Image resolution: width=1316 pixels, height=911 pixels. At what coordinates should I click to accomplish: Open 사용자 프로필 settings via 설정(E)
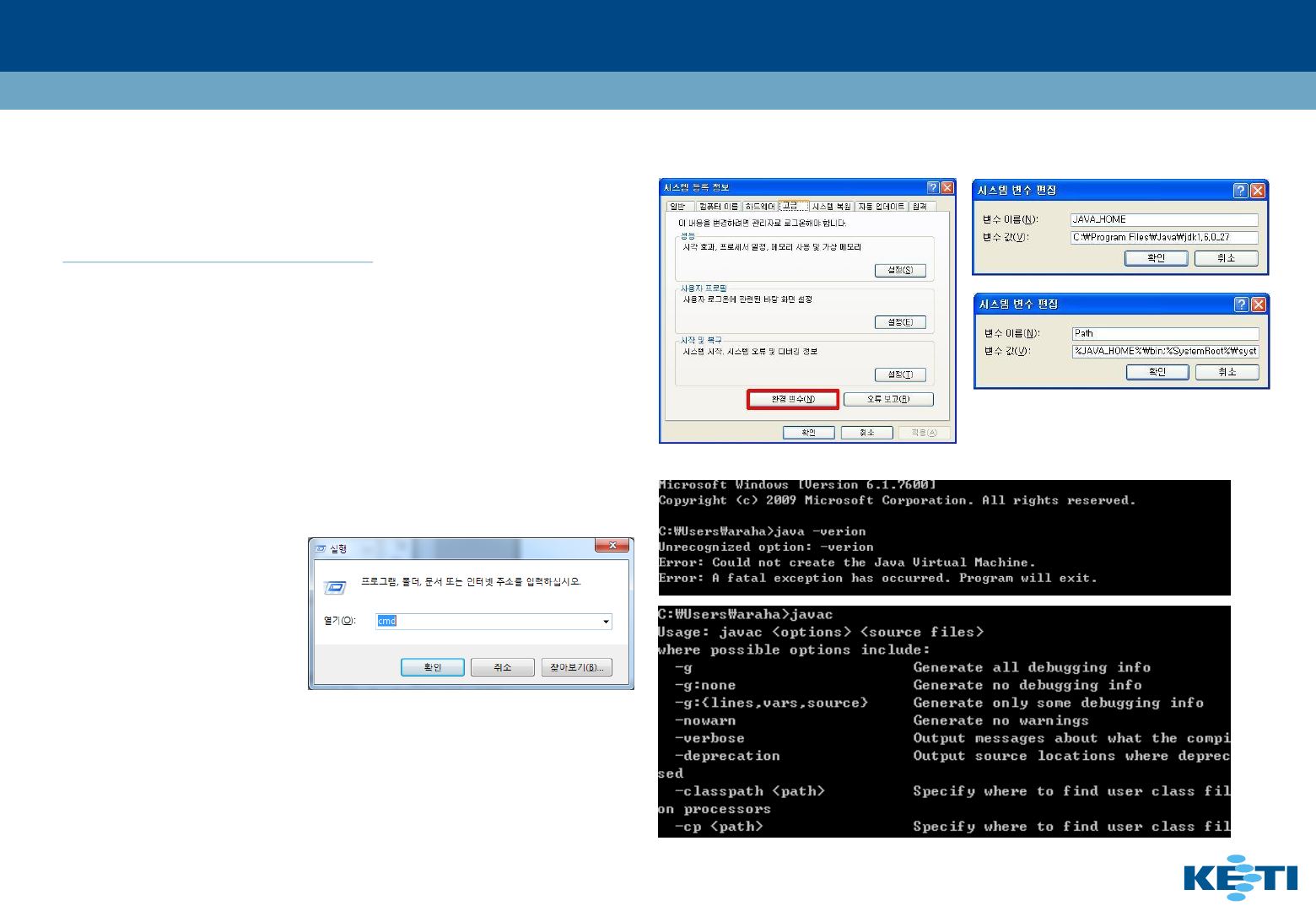900,322
